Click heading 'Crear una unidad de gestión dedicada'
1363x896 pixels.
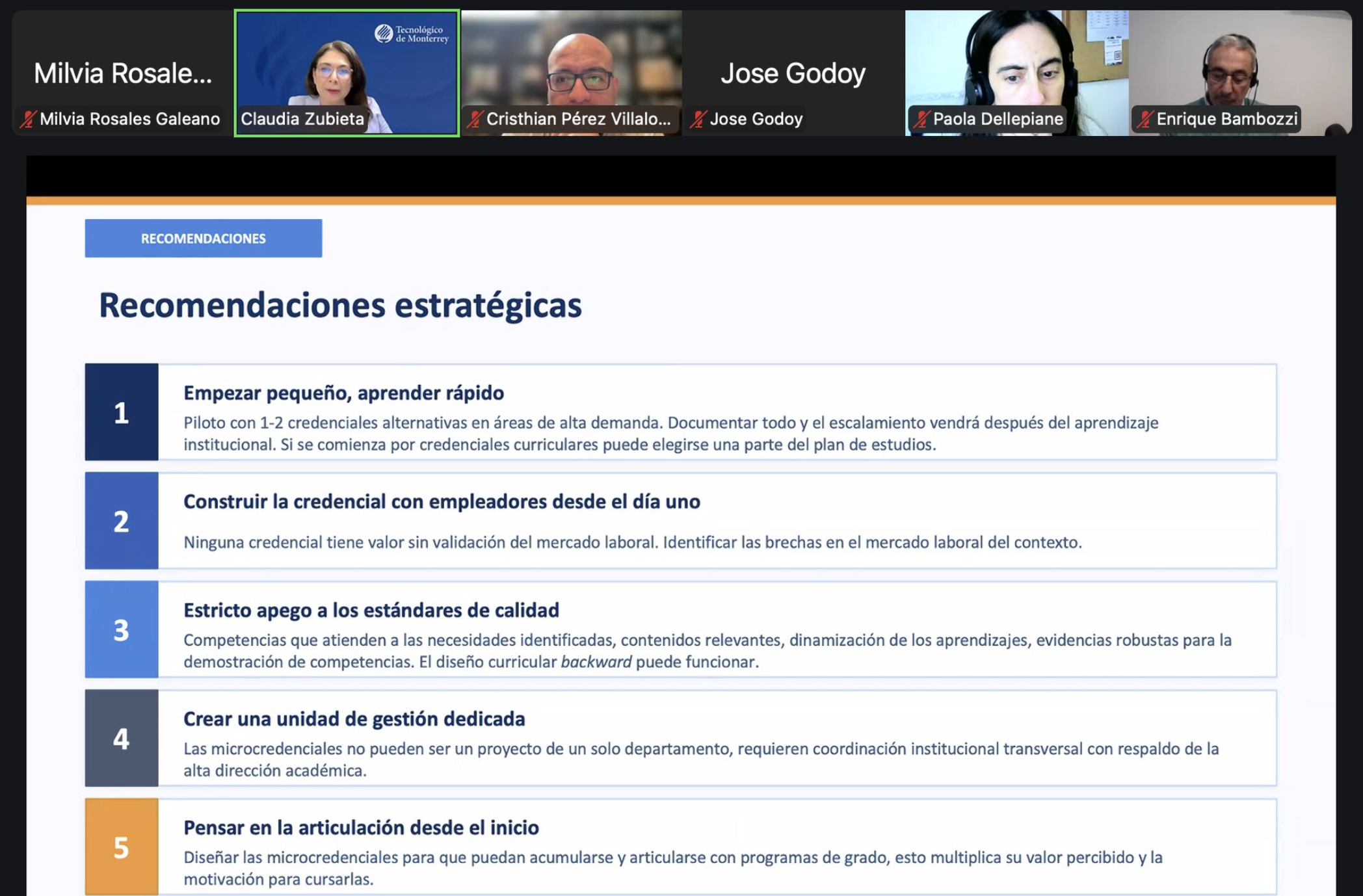[354, 718]
